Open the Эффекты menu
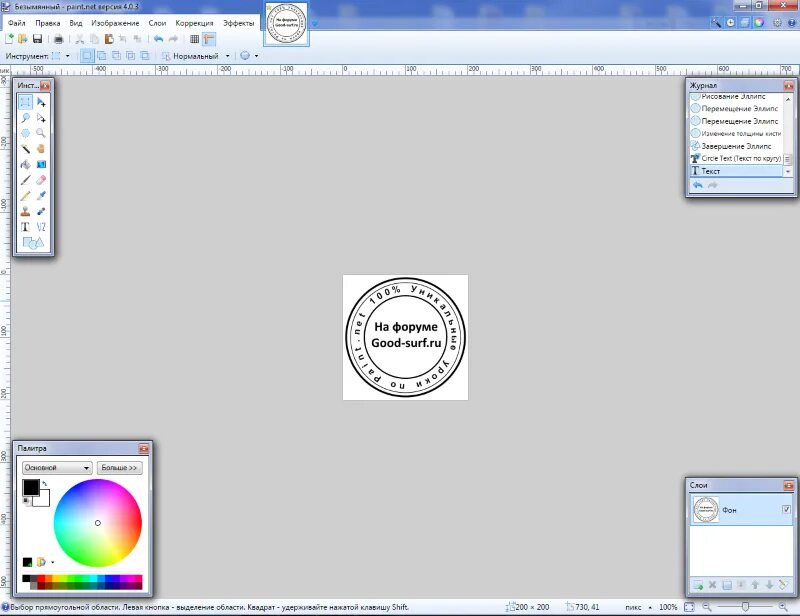The image size is (800, 616). (x=238, y=23)
